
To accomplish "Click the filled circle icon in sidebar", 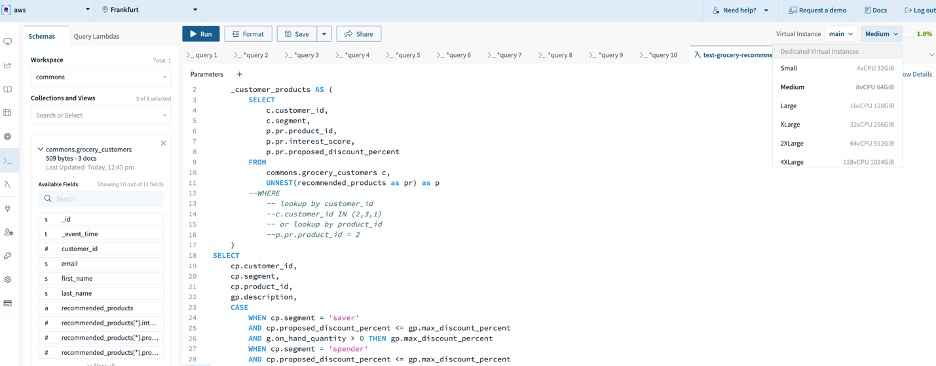I will 8,137.
